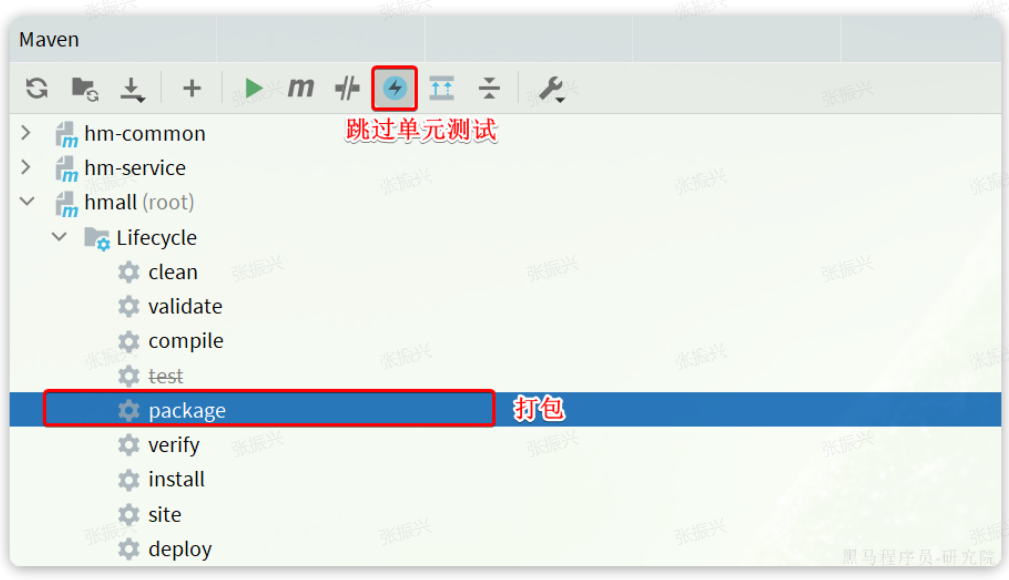The height and width of the screenshot is (580, 1009).
Task: Add Maven project plus icon
Action: click(191, 88)
